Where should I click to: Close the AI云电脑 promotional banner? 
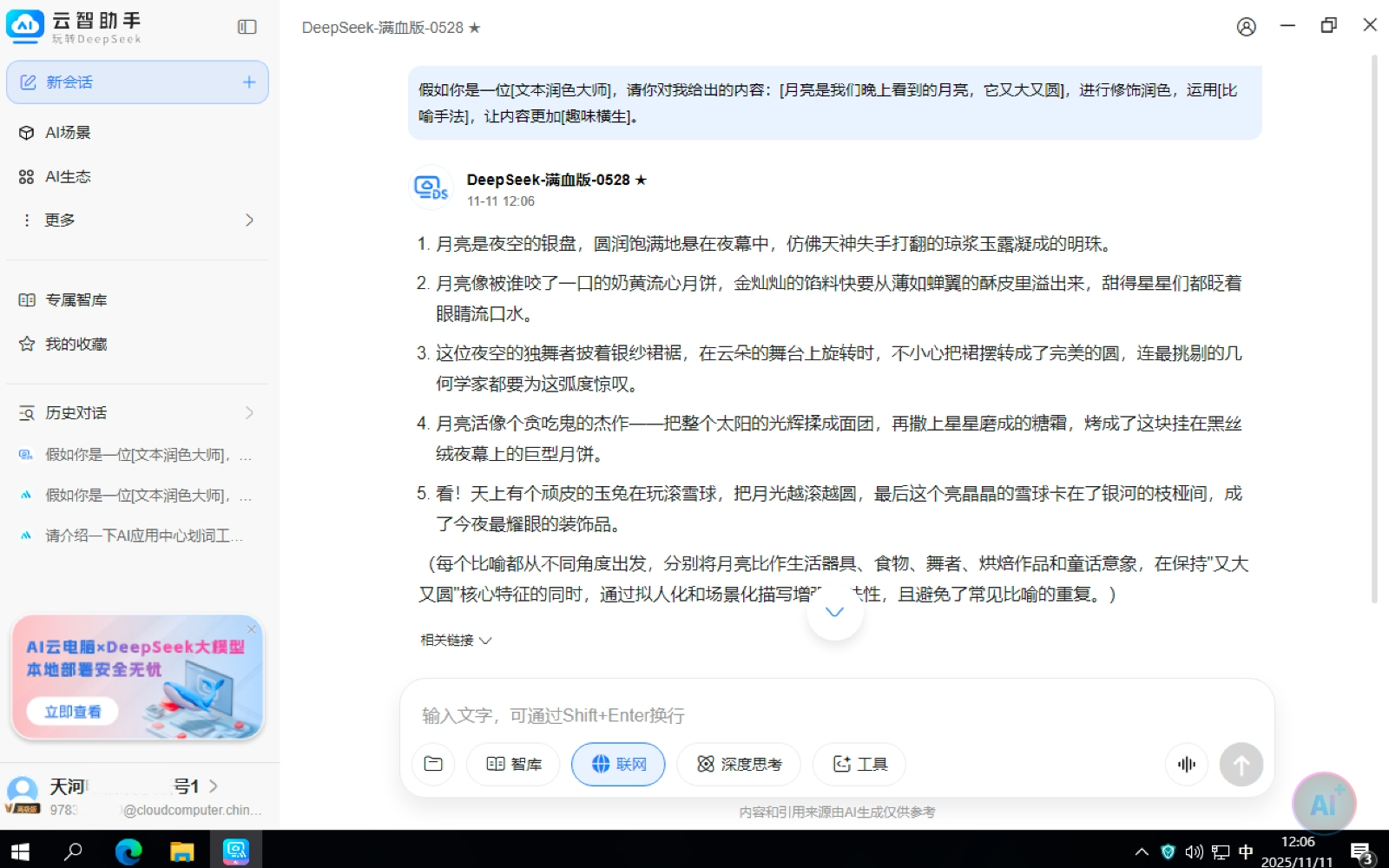click(x=252, y=628)
